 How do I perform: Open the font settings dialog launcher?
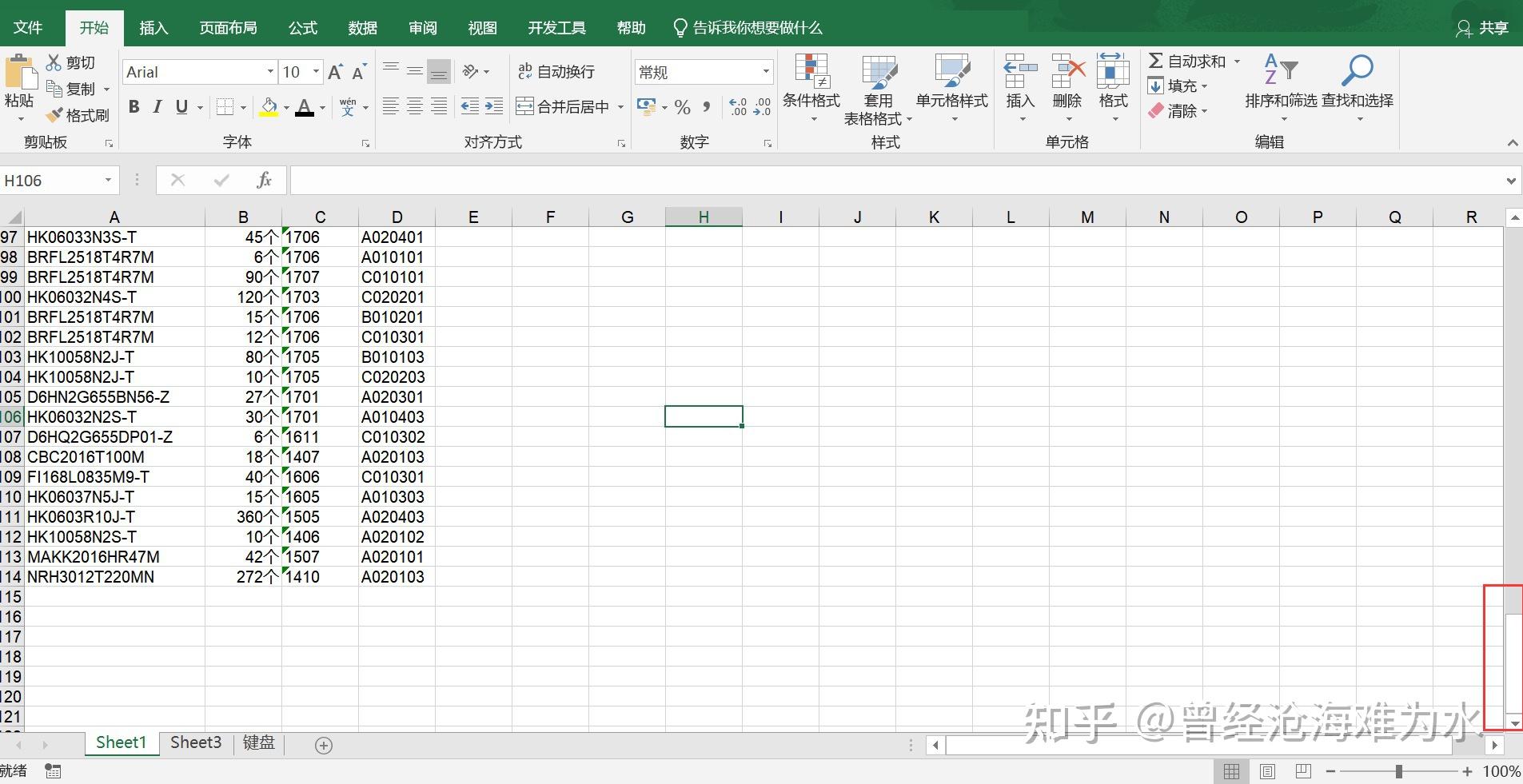(365, 144)
